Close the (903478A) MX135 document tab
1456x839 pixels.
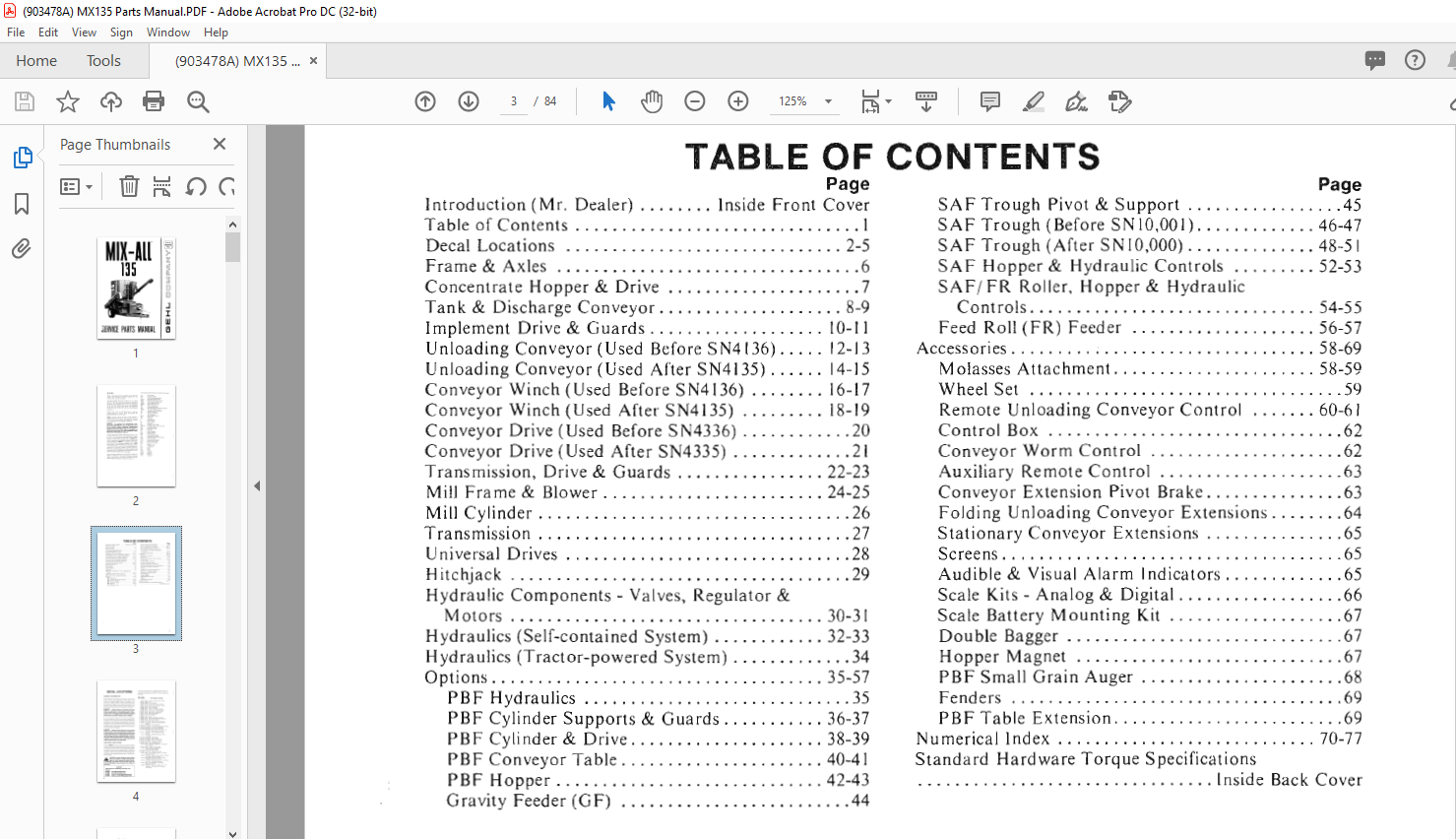tap(314, 60)
